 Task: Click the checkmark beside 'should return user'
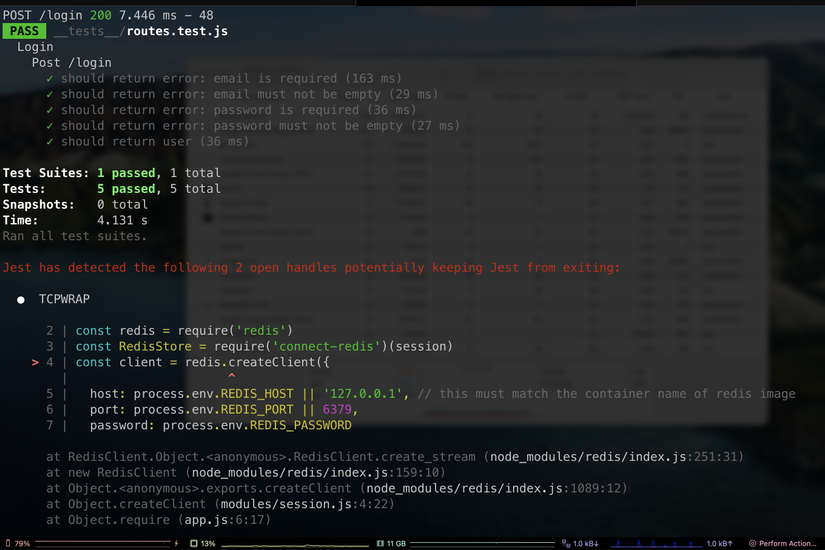point(49,142)
